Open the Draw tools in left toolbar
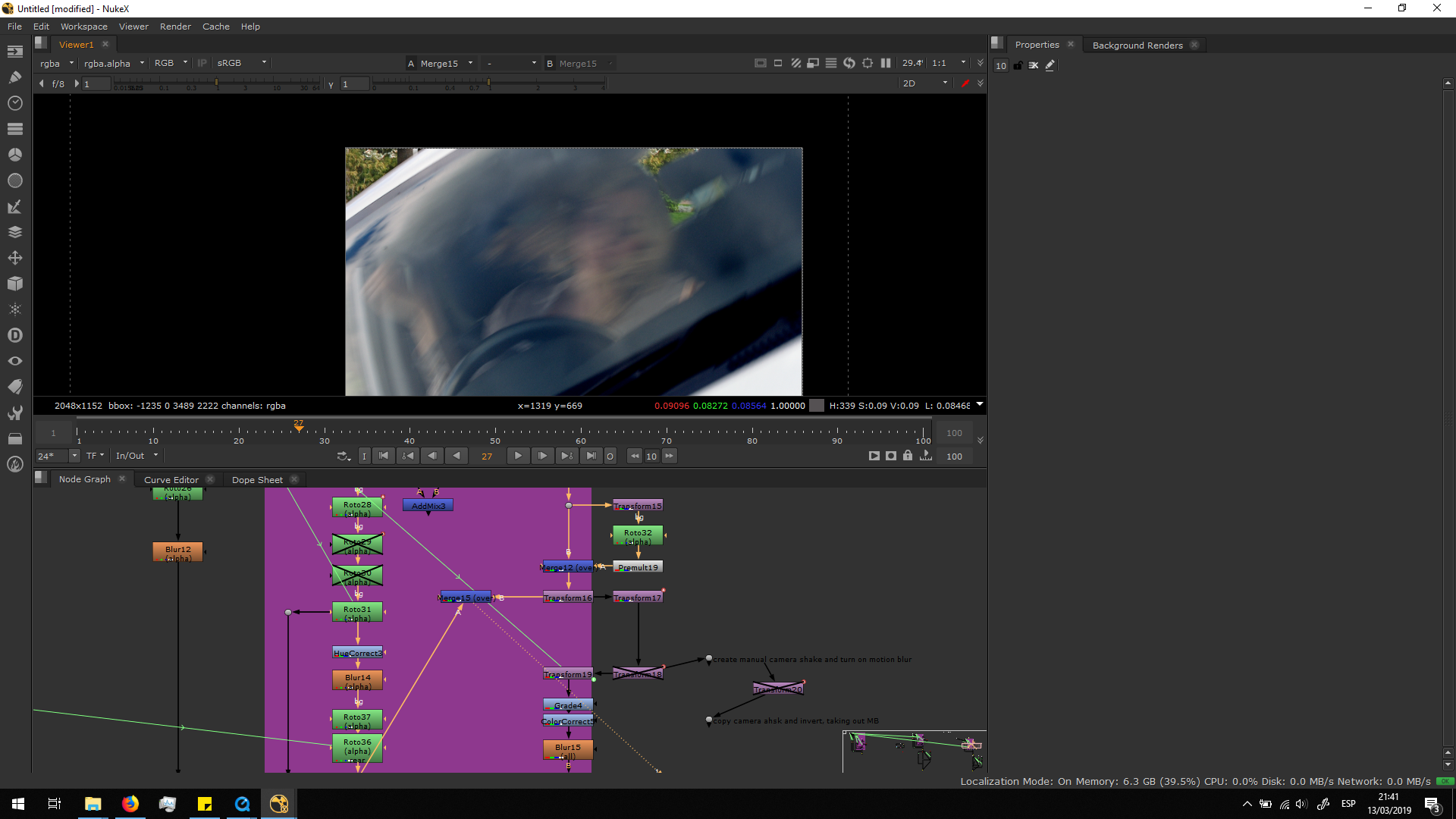Image resolution: width=1456 pixels, height=819 pixels. 14,77
